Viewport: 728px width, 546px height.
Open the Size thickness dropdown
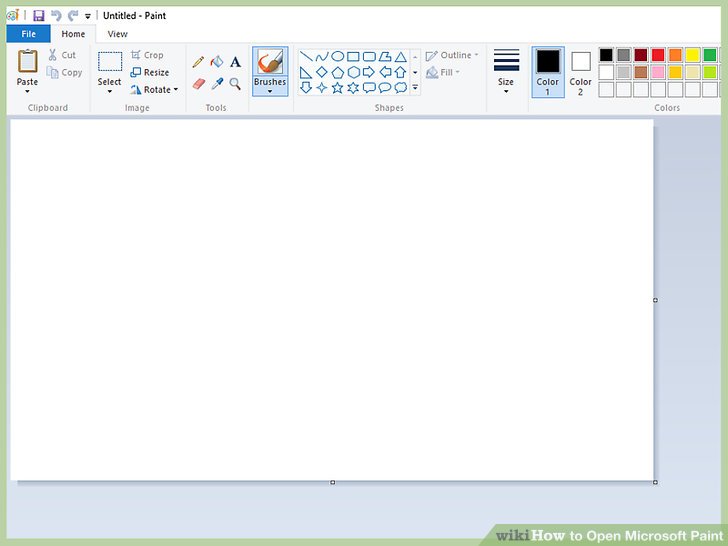pos(506,72)
